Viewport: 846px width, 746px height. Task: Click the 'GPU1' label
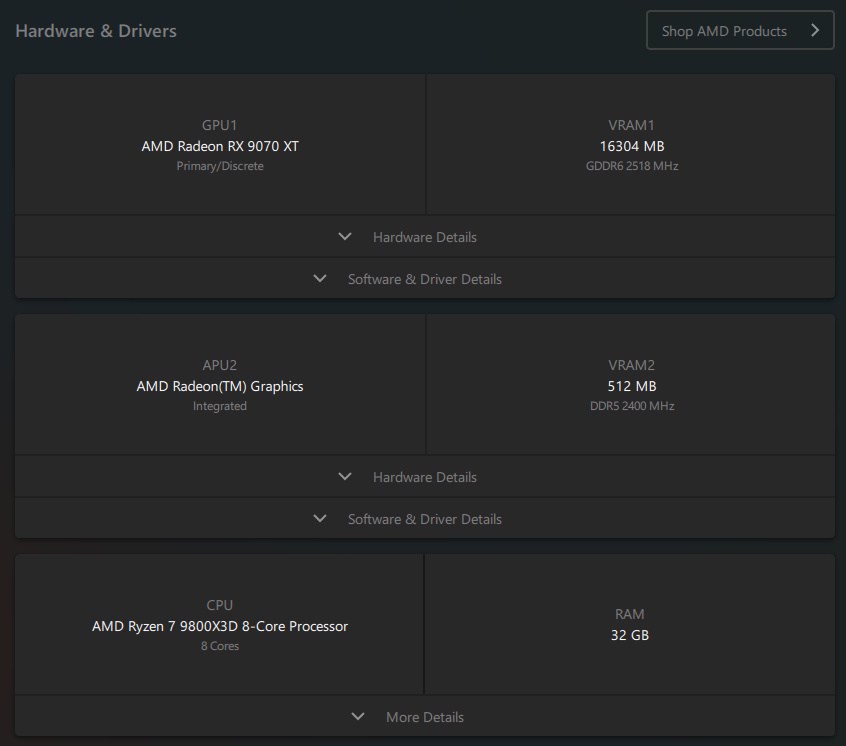[220, 125]
